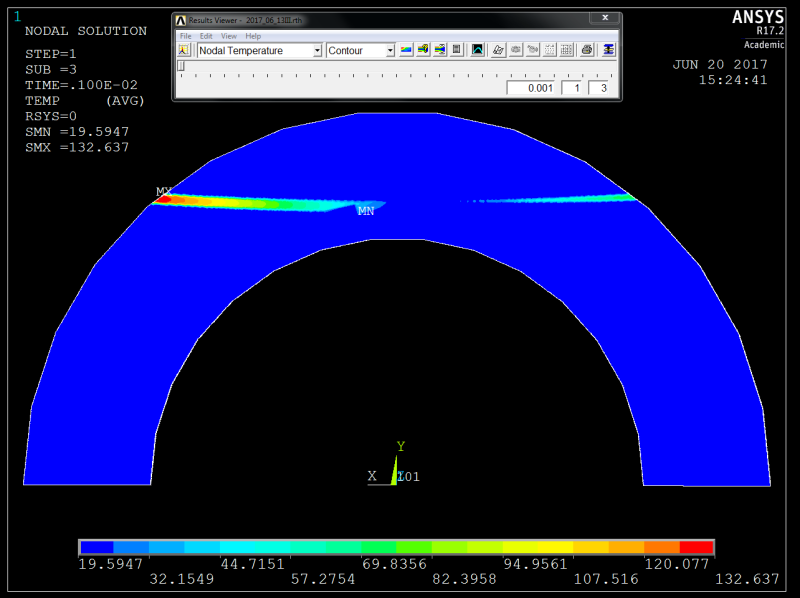The image size is (800, 598).
Task: Click the load step field showing 1
Action: [571, 88]
